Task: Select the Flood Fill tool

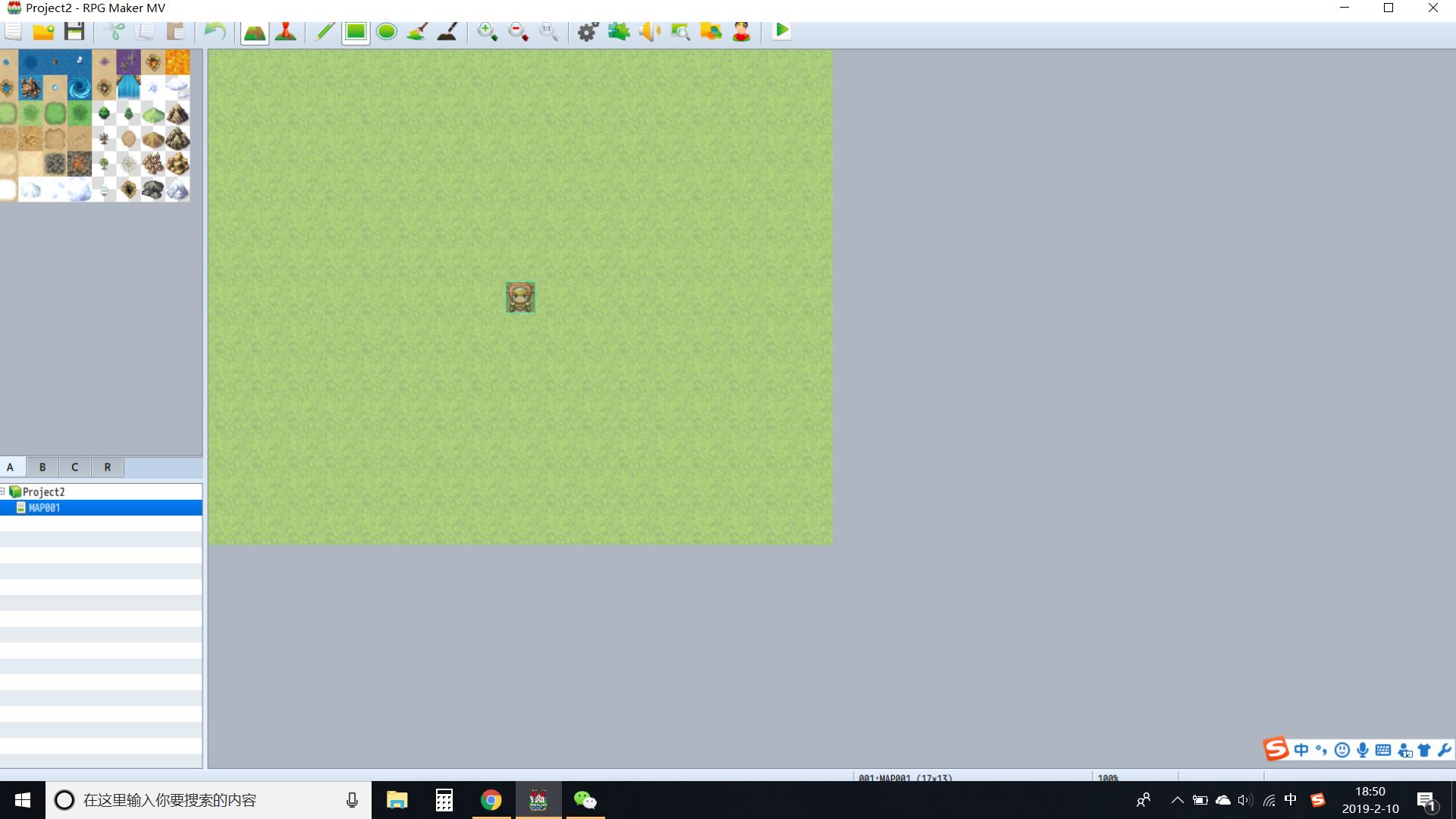Action: [417, 31]
